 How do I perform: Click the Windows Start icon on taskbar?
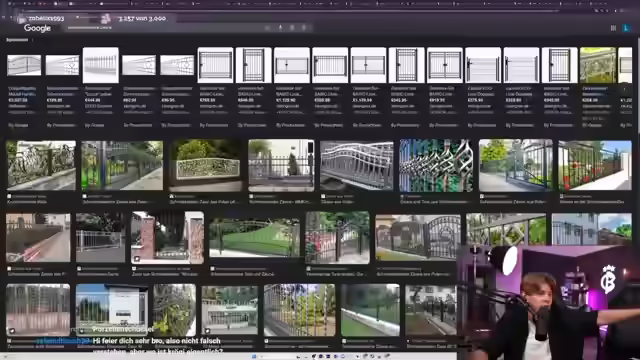coord(254,357)
